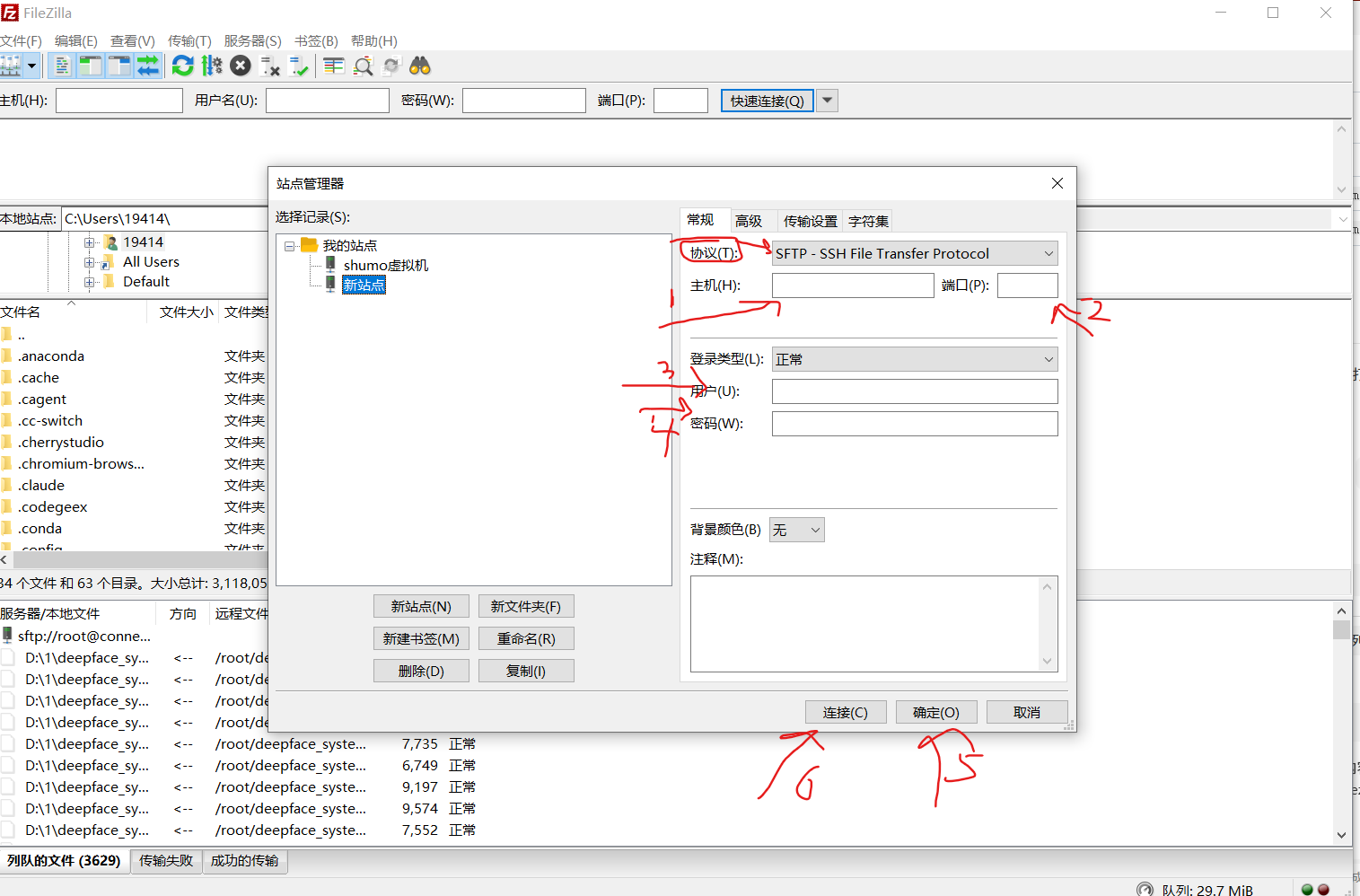Expand the 19414 folder in local tree
The height and width of the screenshot is (896, 1360).
click(90, 242)
